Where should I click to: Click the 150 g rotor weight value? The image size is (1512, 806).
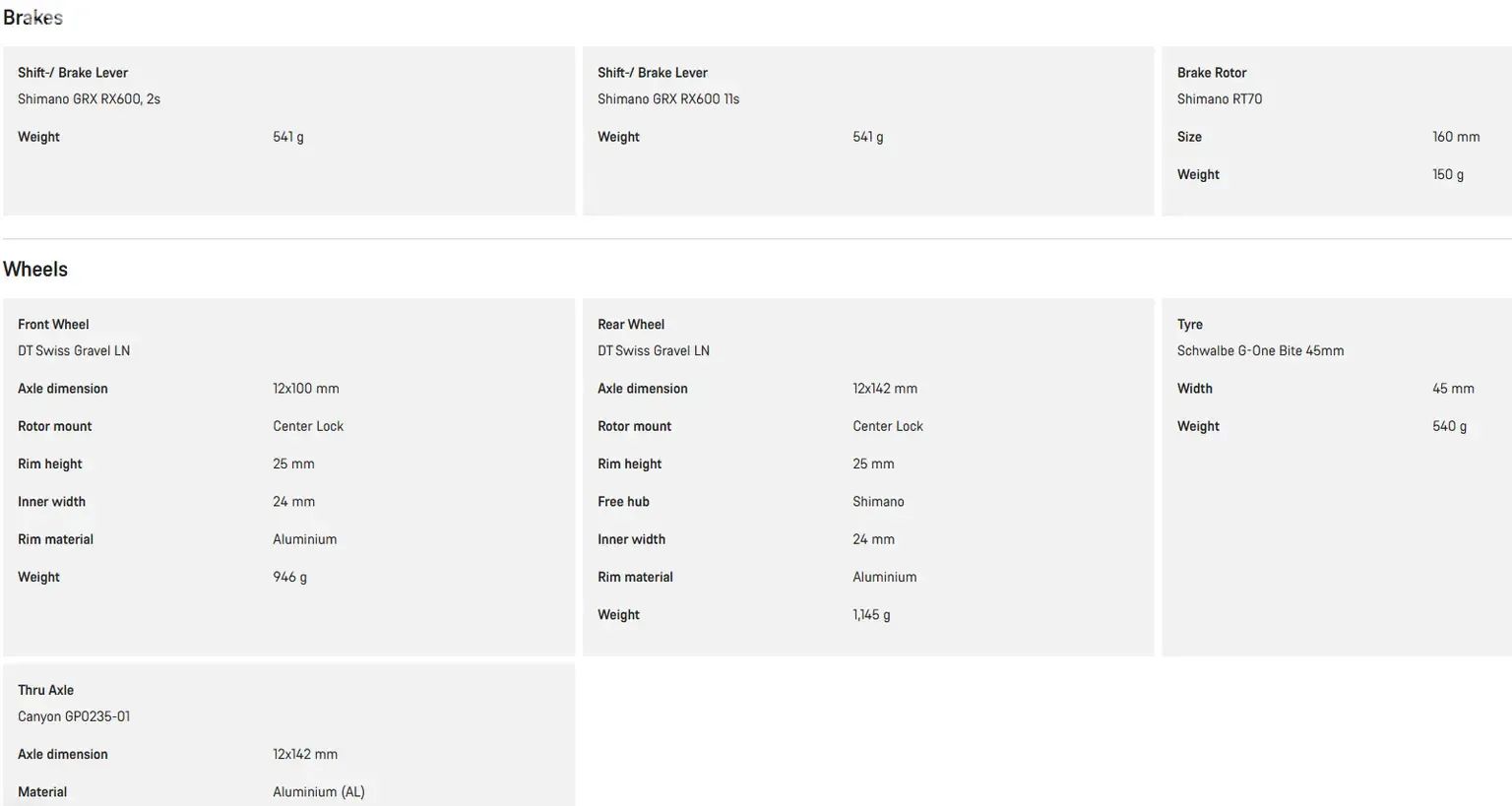1448,174
